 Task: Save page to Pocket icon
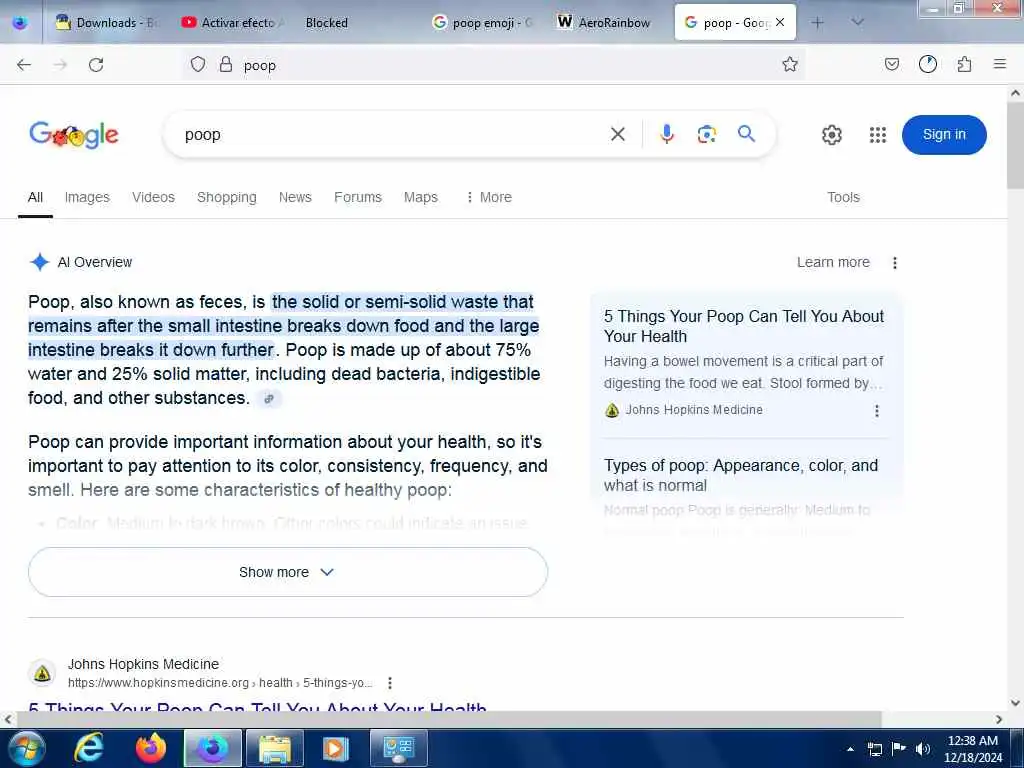891,64
